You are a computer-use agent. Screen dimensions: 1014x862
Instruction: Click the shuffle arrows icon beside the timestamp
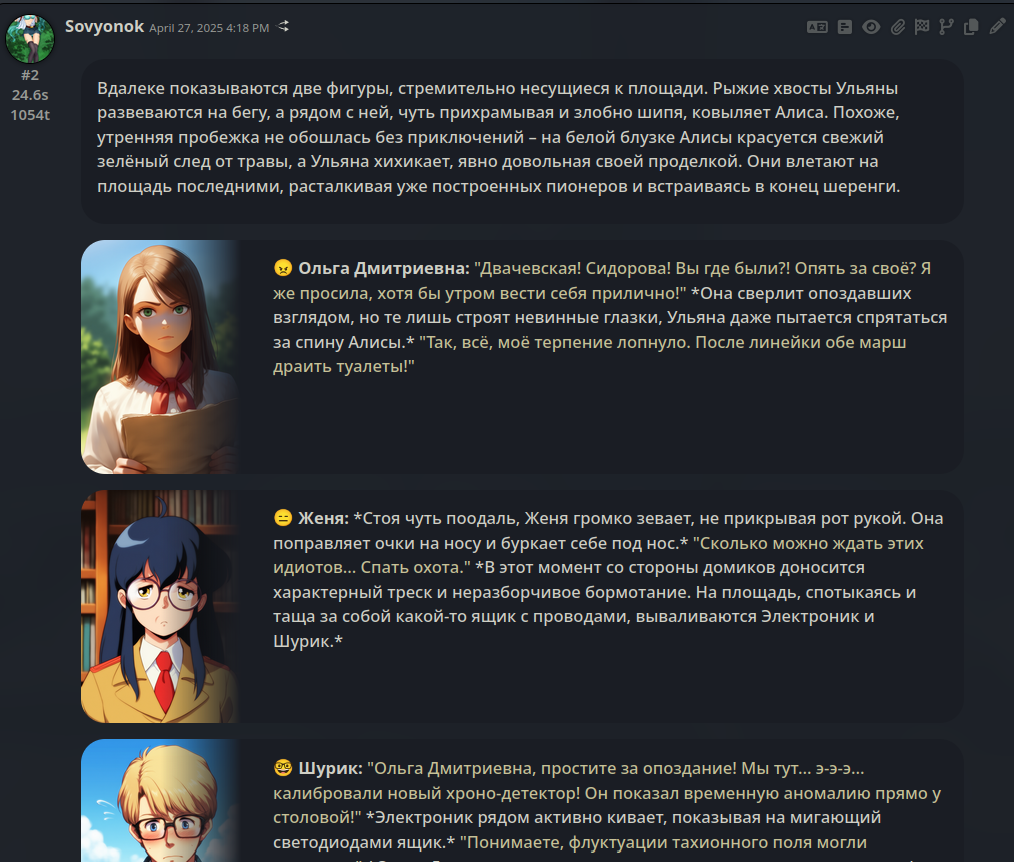(283, 27)
